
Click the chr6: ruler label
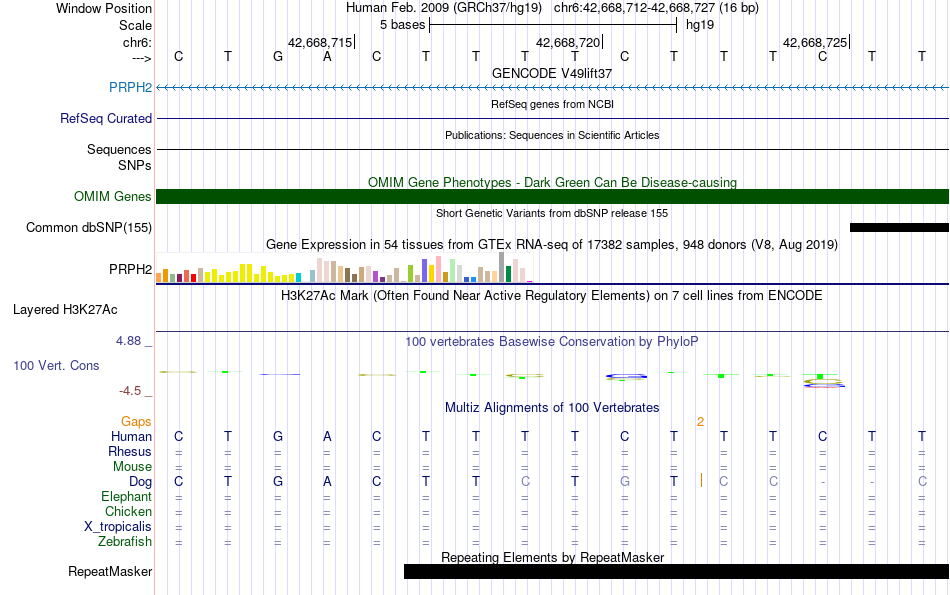coord(138,43)
